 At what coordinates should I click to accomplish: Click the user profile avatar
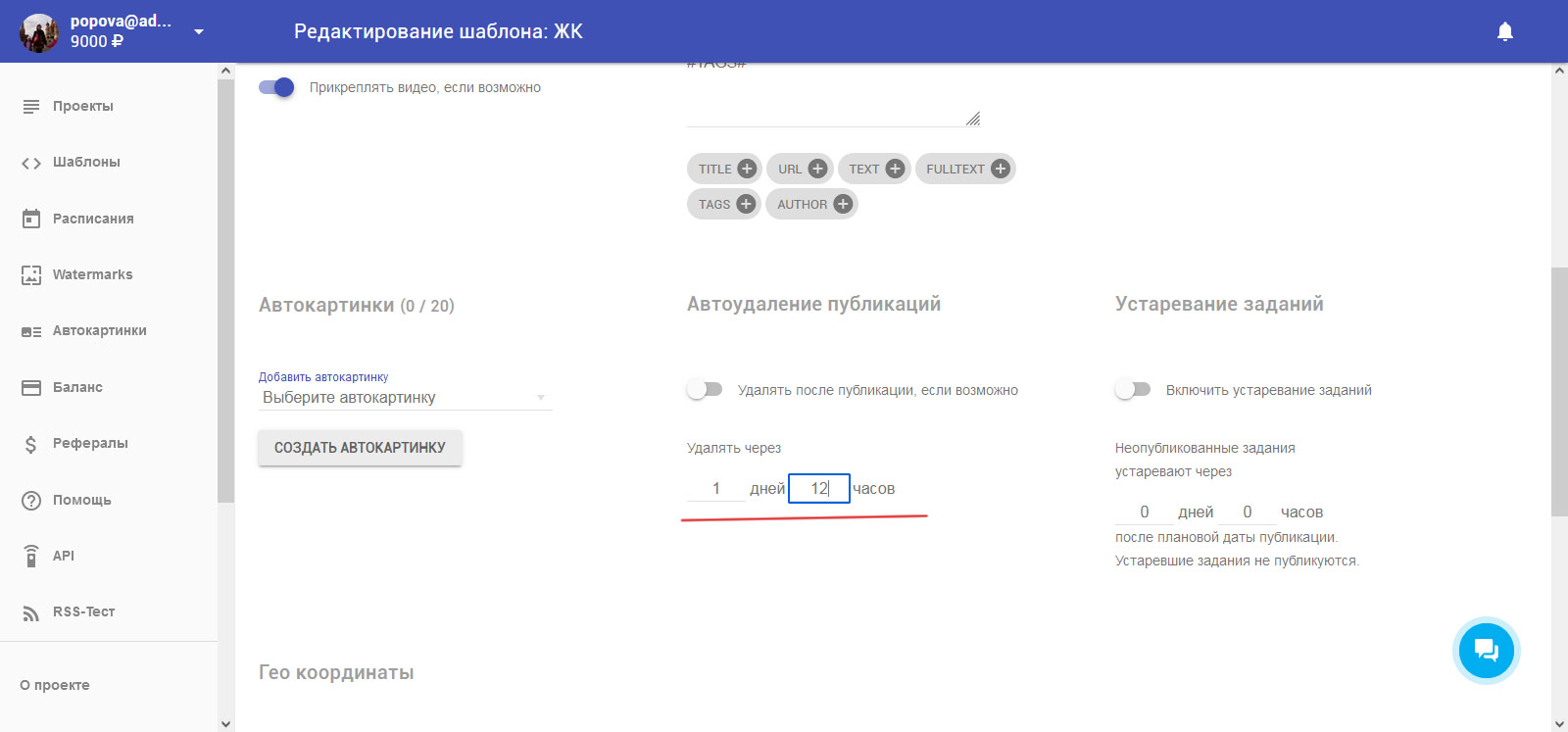(39, 31)
